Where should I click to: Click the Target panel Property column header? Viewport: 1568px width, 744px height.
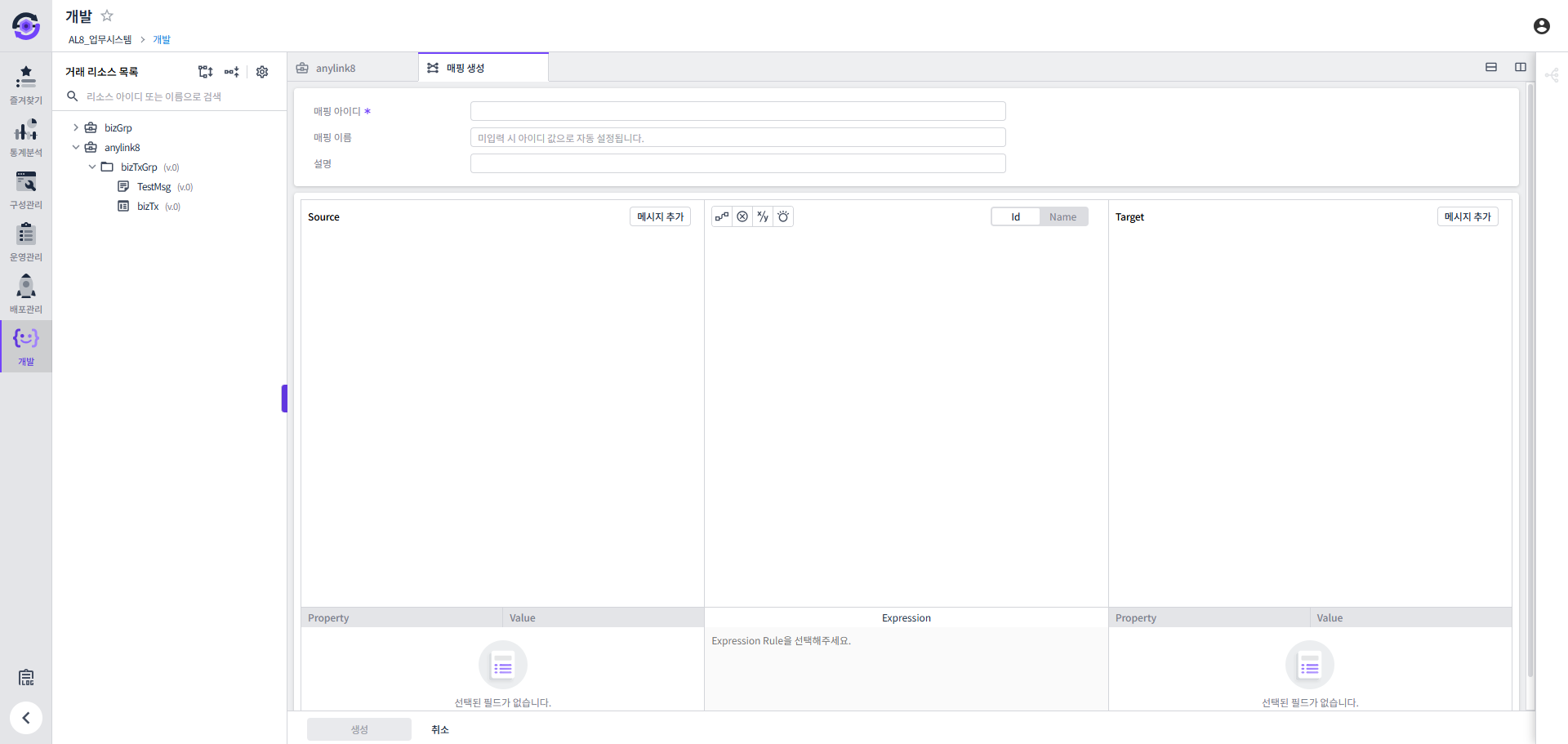tap(1209, 618)
